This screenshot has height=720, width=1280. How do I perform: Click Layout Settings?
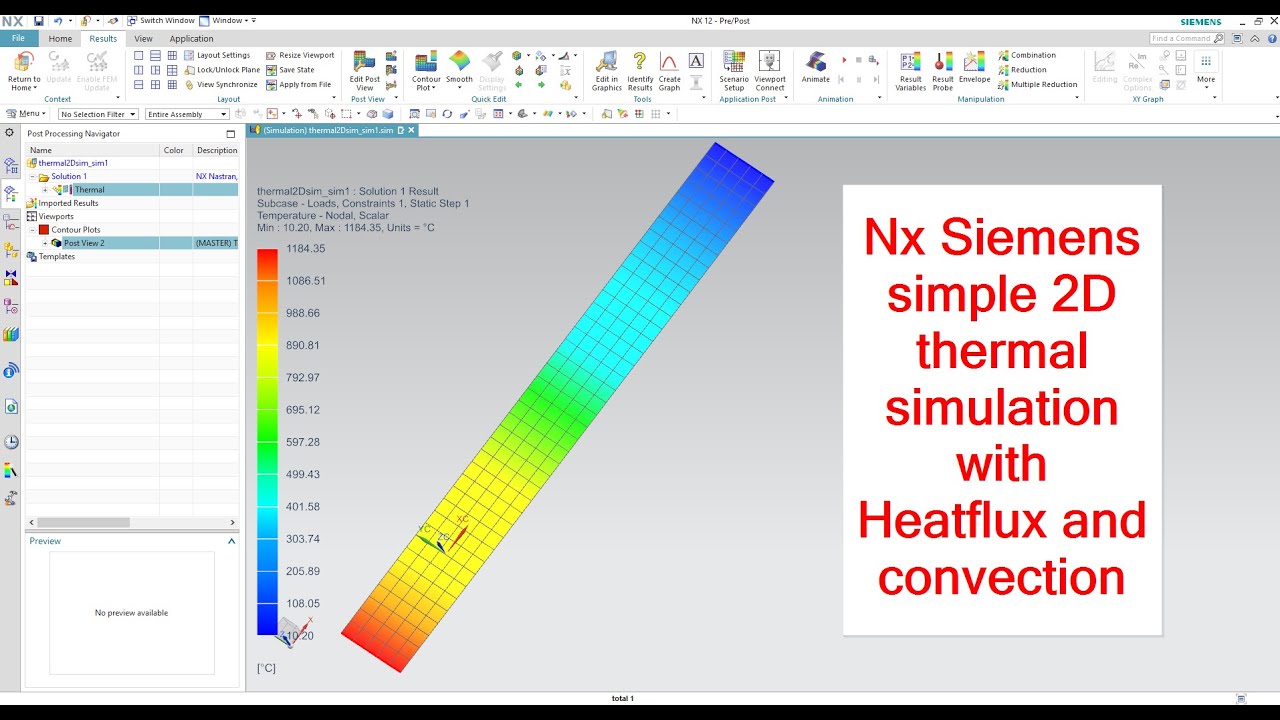(217, 56)
